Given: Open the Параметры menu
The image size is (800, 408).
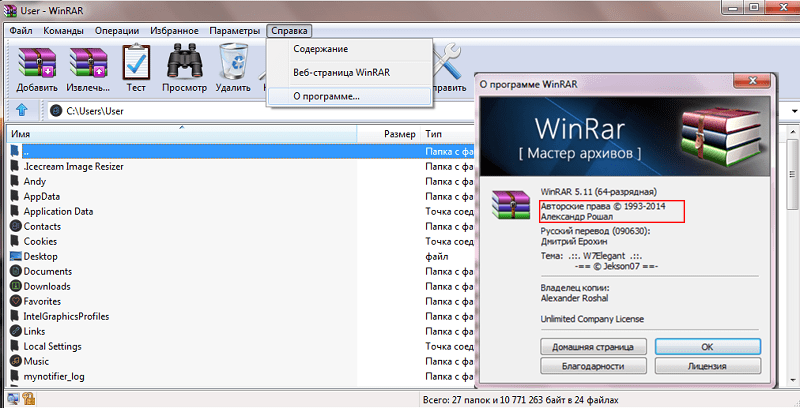Looking at the screenshot, I should (235, 31).
